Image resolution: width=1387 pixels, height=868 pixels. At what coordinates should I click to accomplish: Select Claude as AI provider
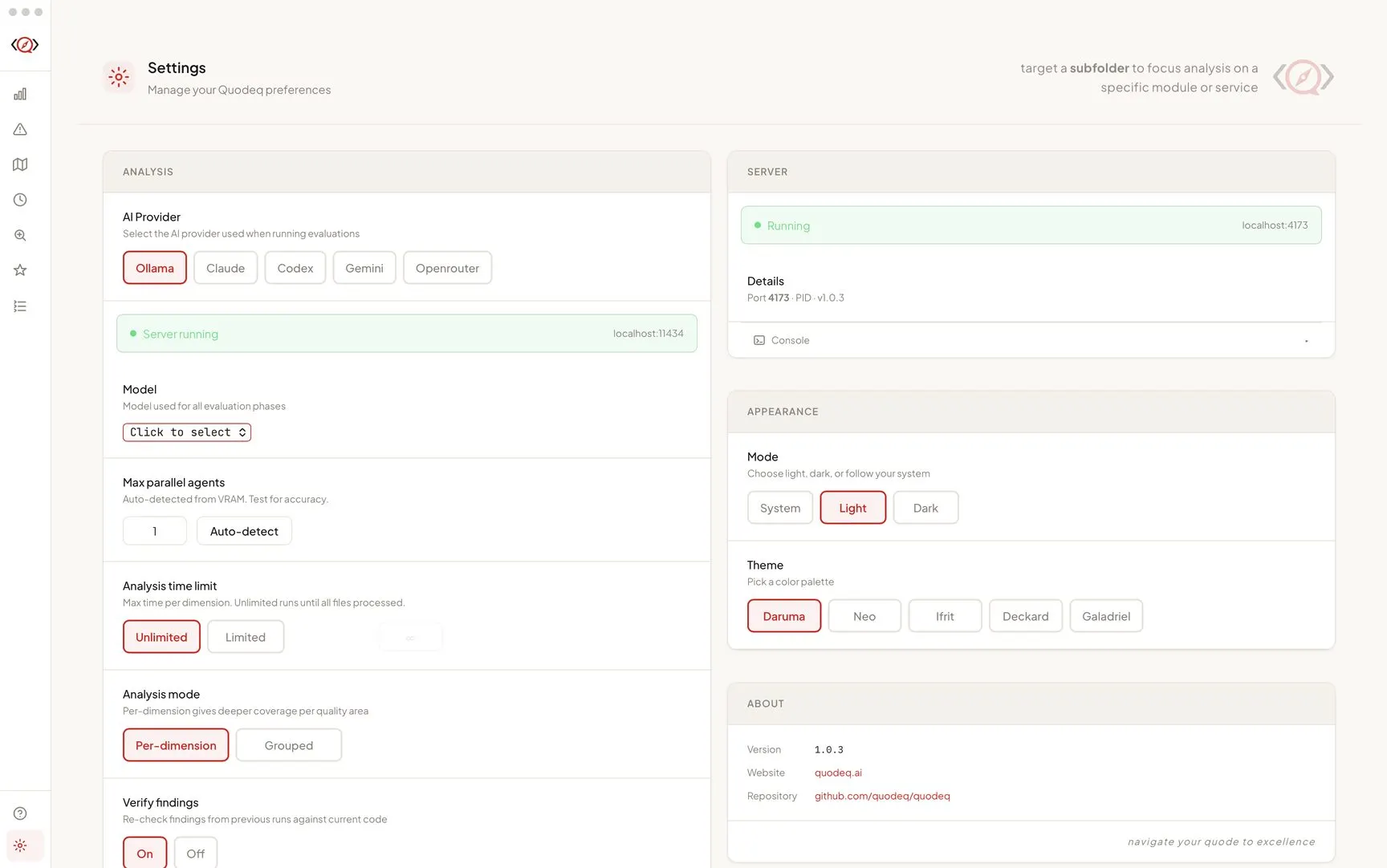click(x=225, y=268)
